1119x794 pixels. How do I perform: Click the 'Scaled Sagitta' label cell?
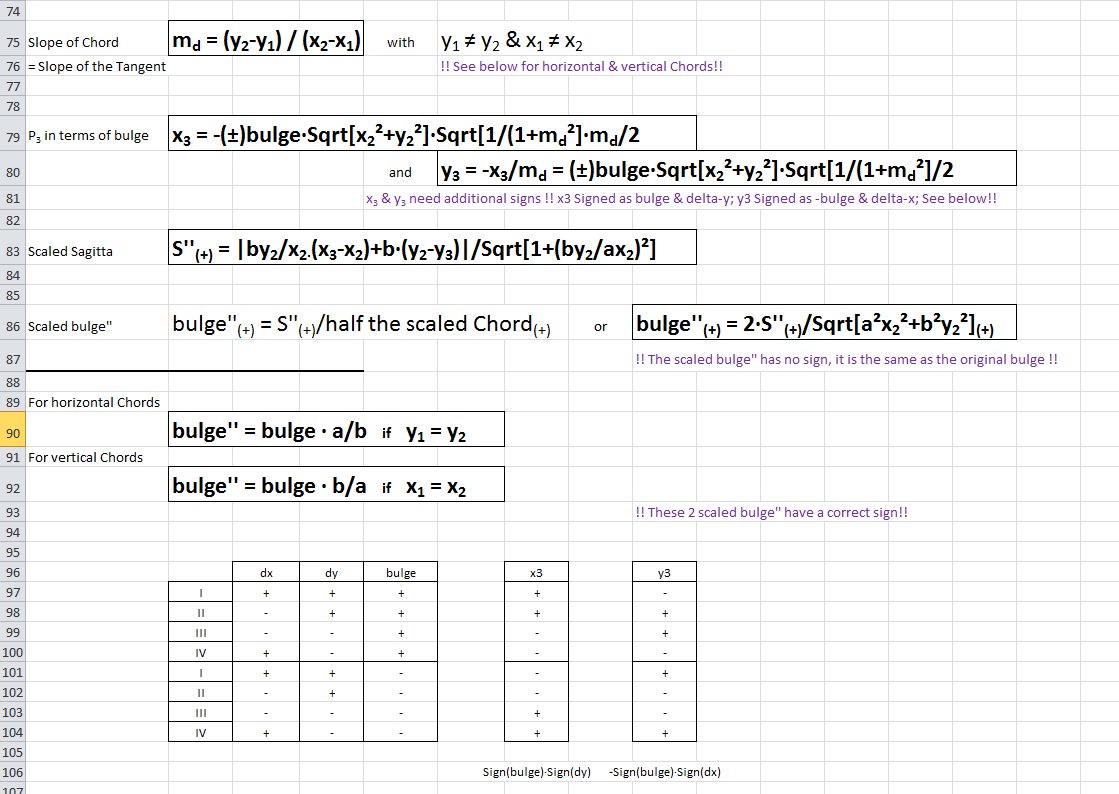click(70, 252)
